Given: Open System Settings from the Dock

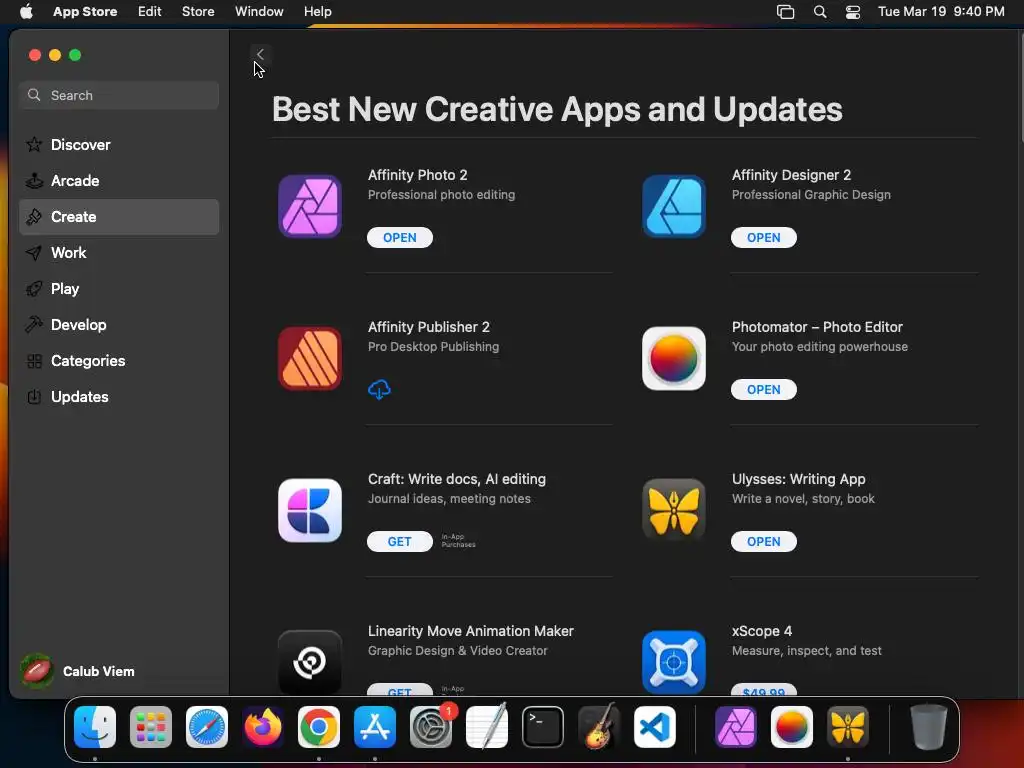Looking at the screenshot, I should tap(431, 727).
